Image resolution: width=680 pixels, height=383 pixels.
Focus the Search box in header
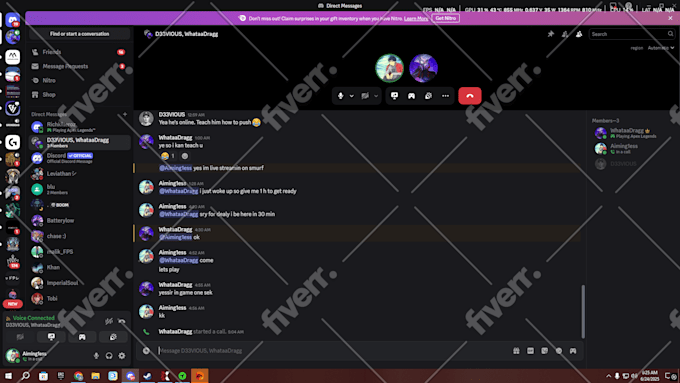pyautogui.click(x=631, y=34)
